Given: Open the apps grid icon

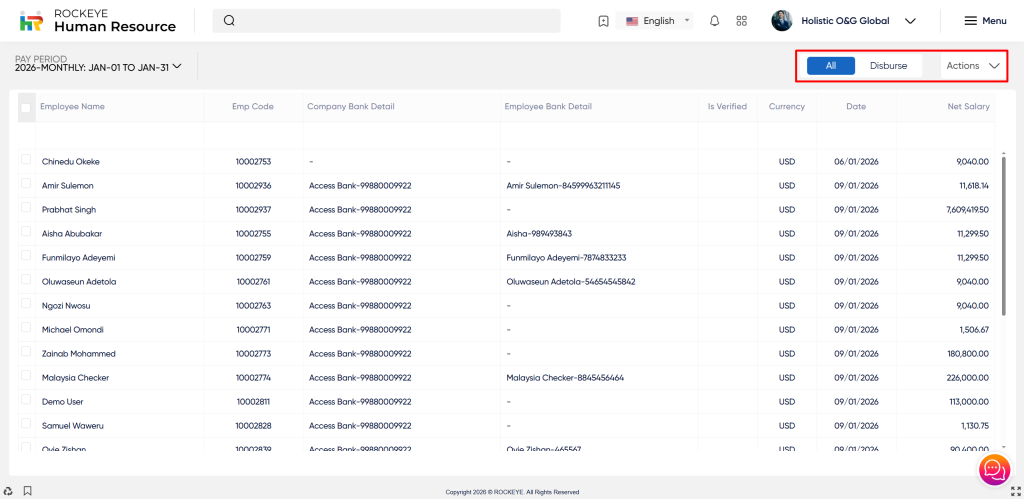Looking at the screenshot, I should tap(741, 21).
